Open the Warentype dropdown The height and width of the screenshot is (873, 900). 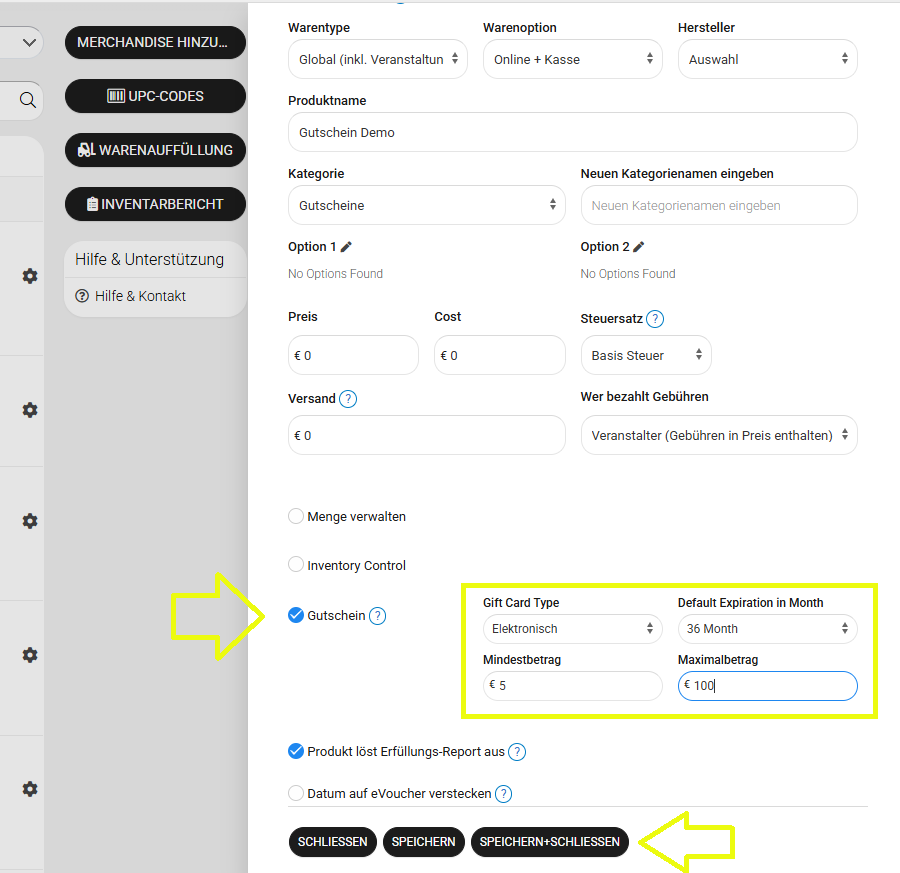tap(377, 60)
